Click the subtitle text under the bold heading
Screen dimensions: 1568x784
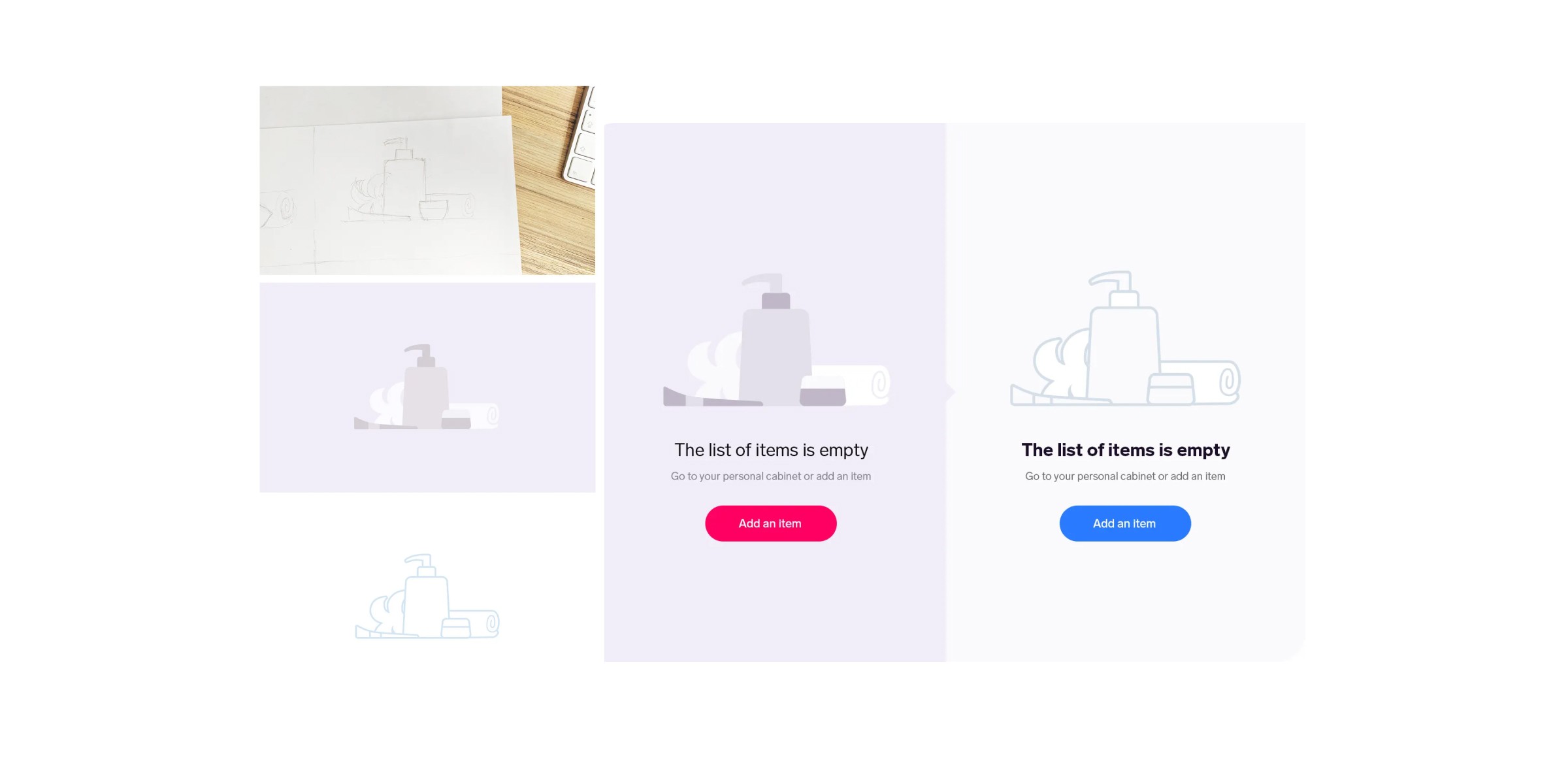click(x=1125, y=476)
